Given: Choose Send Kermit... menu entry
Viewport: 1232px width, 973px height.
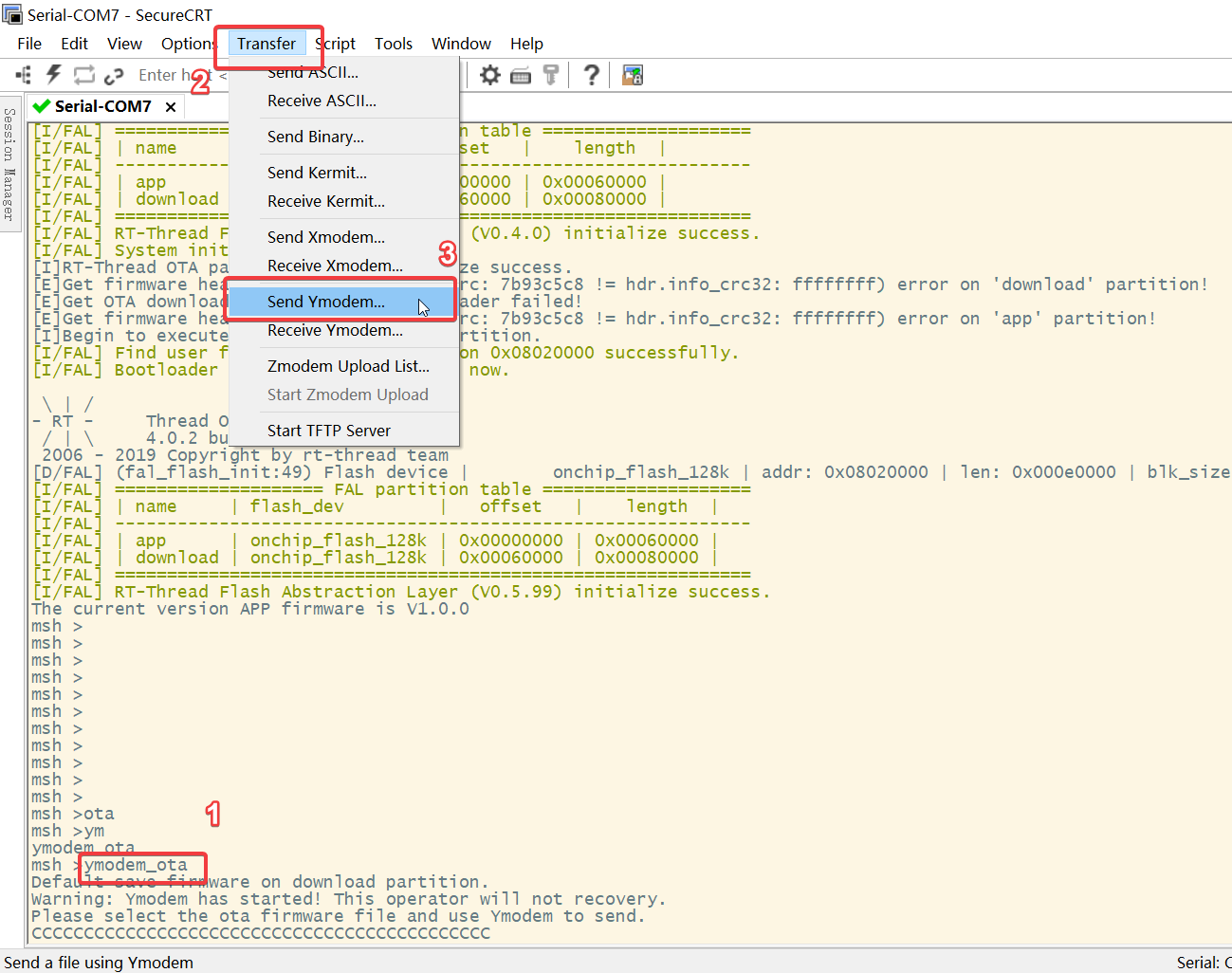Looking at the screenshot, I should point(344,173).
